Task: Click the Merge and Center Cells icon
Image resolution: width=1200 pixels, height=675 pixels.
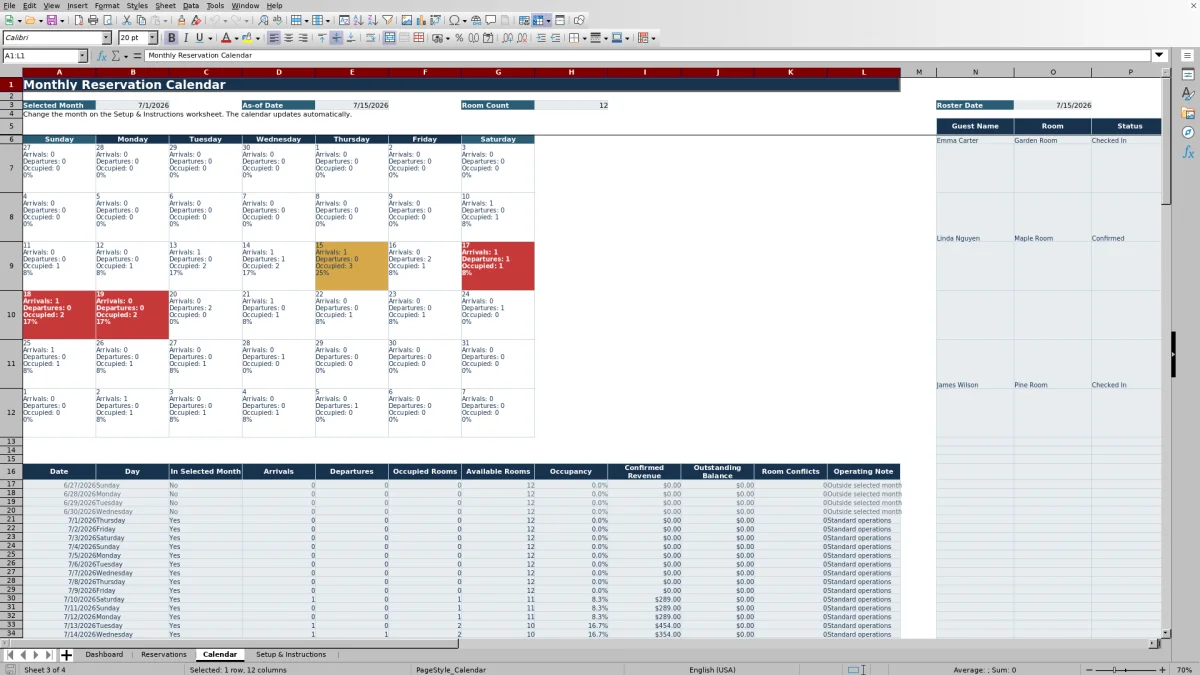Action: (390, 38)
